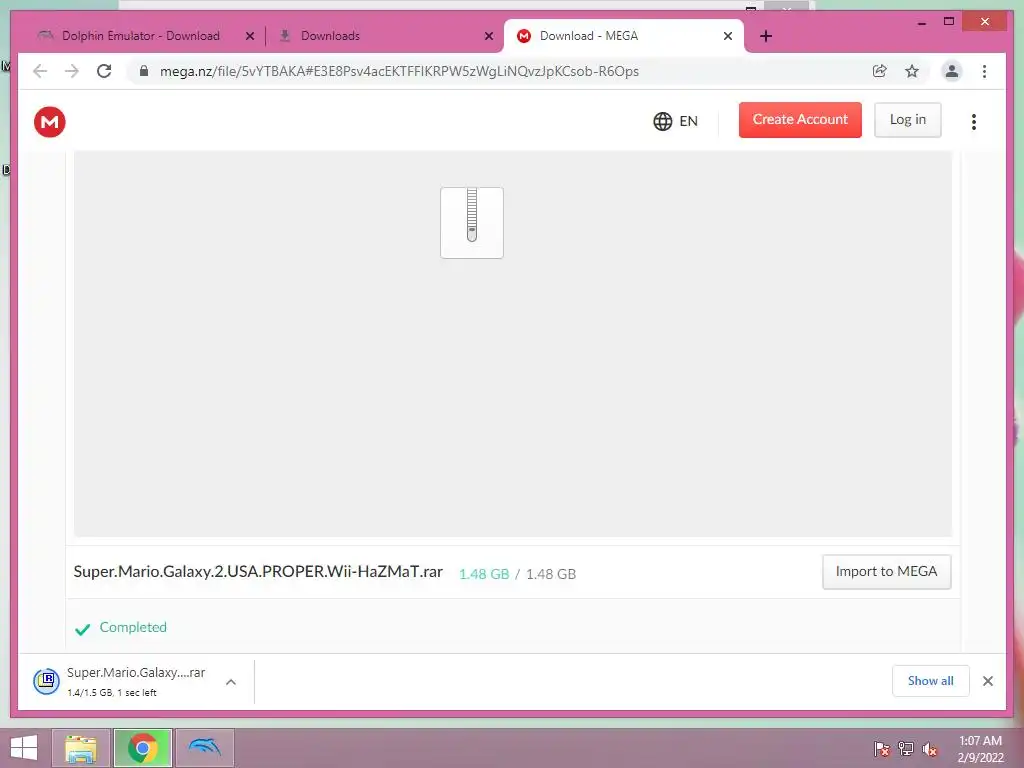Open the language selector globe EN
The height and width of the screenshot is (768, 1024).
[x=675, y=121]
